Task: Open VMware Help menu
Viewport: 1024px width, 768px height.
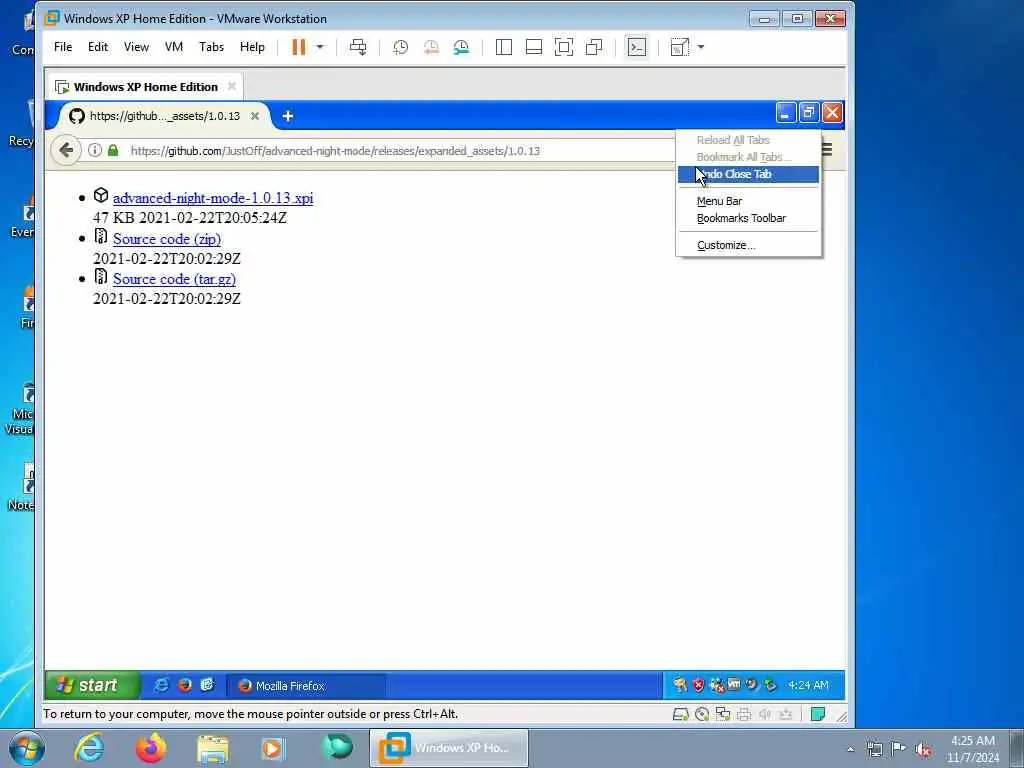Action: pyautogui.click(x=252, y=47)
